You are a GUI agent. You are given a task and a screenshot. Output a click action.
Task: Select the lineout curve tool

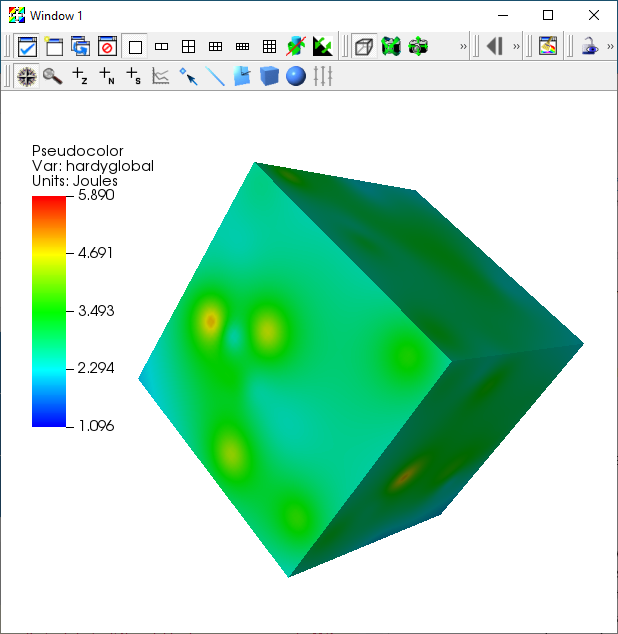point(161,76)
